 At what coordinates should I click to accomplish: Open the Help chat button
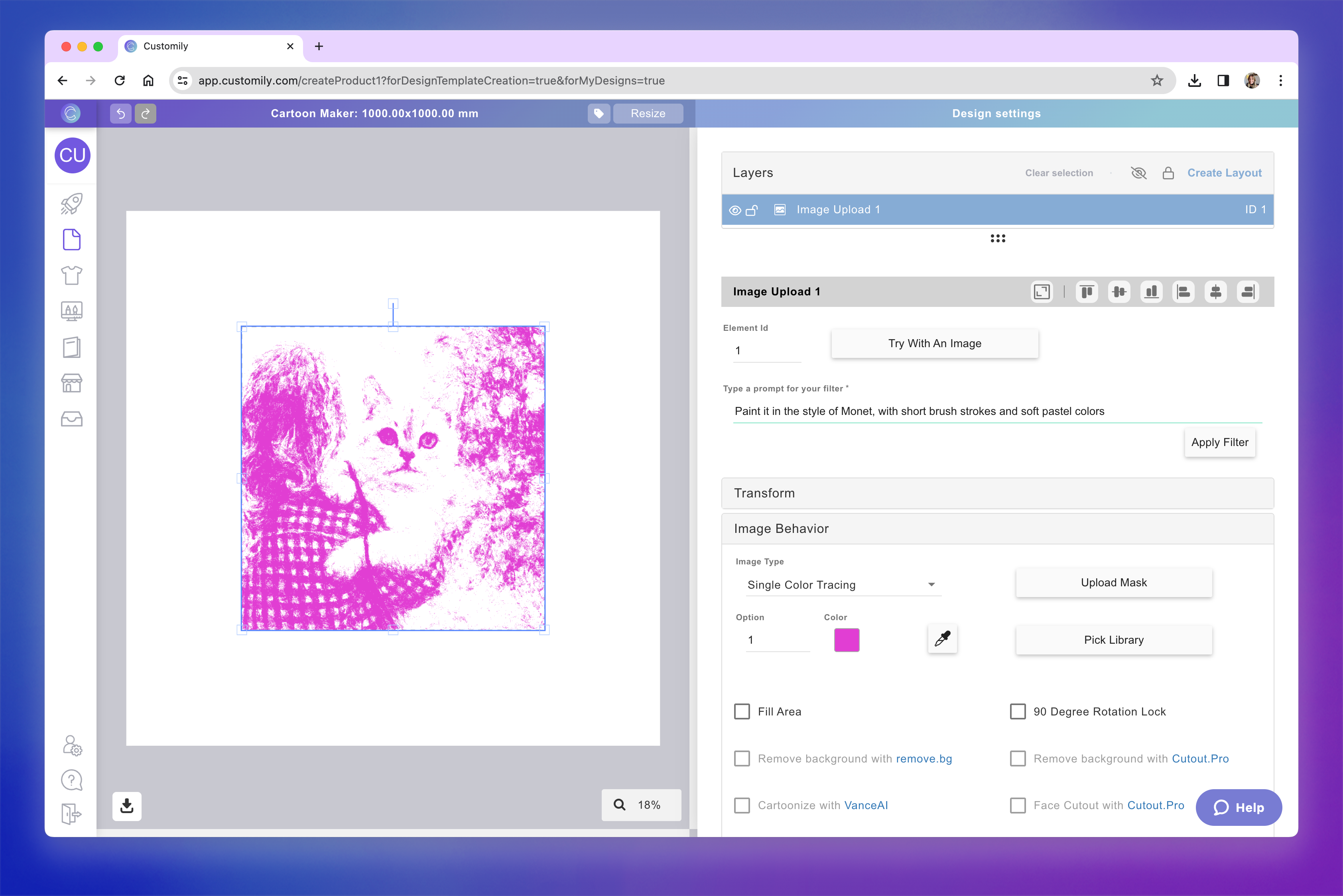tap(1239, 808)
